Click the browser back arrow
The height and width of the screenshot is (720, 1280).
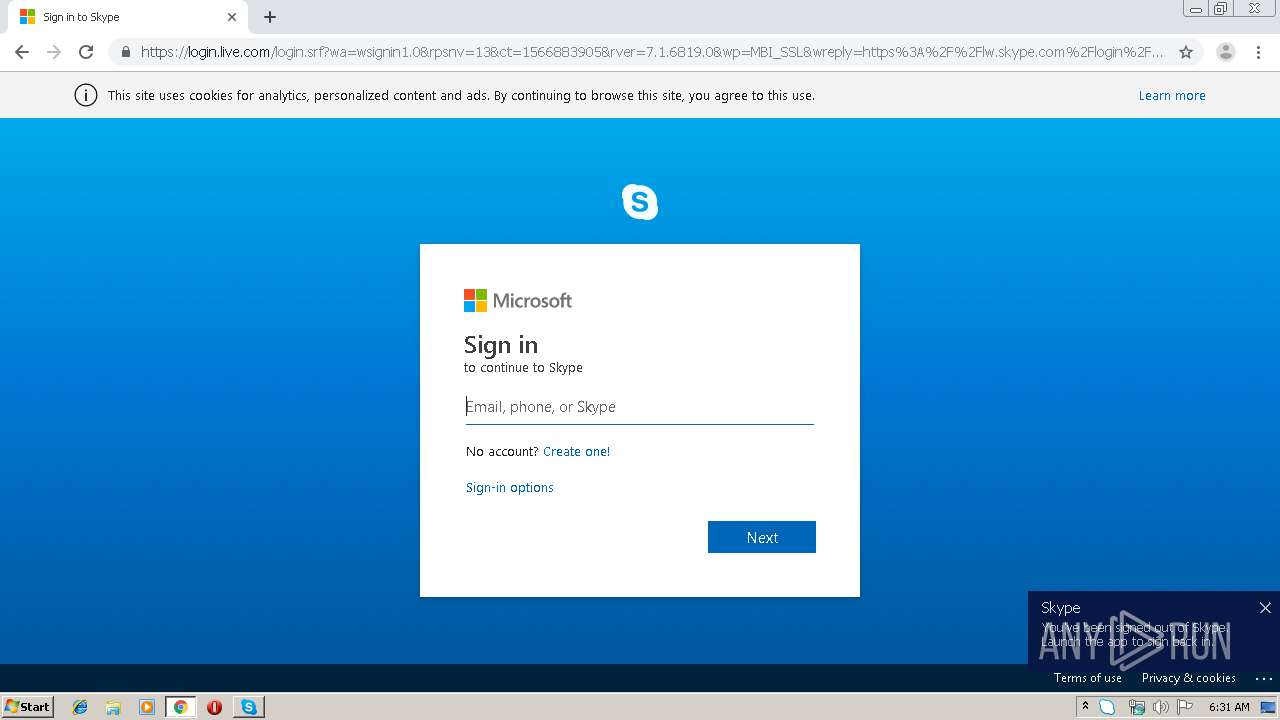click(x=22, y=52)
